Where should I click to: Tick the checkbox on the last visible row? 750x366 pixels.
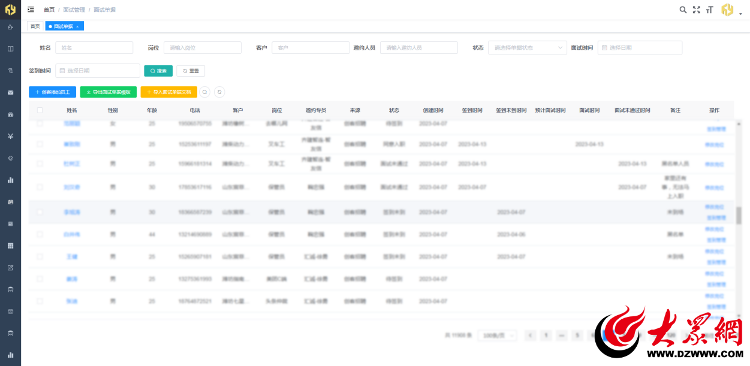pyautogui.click(x=40, y=301)
